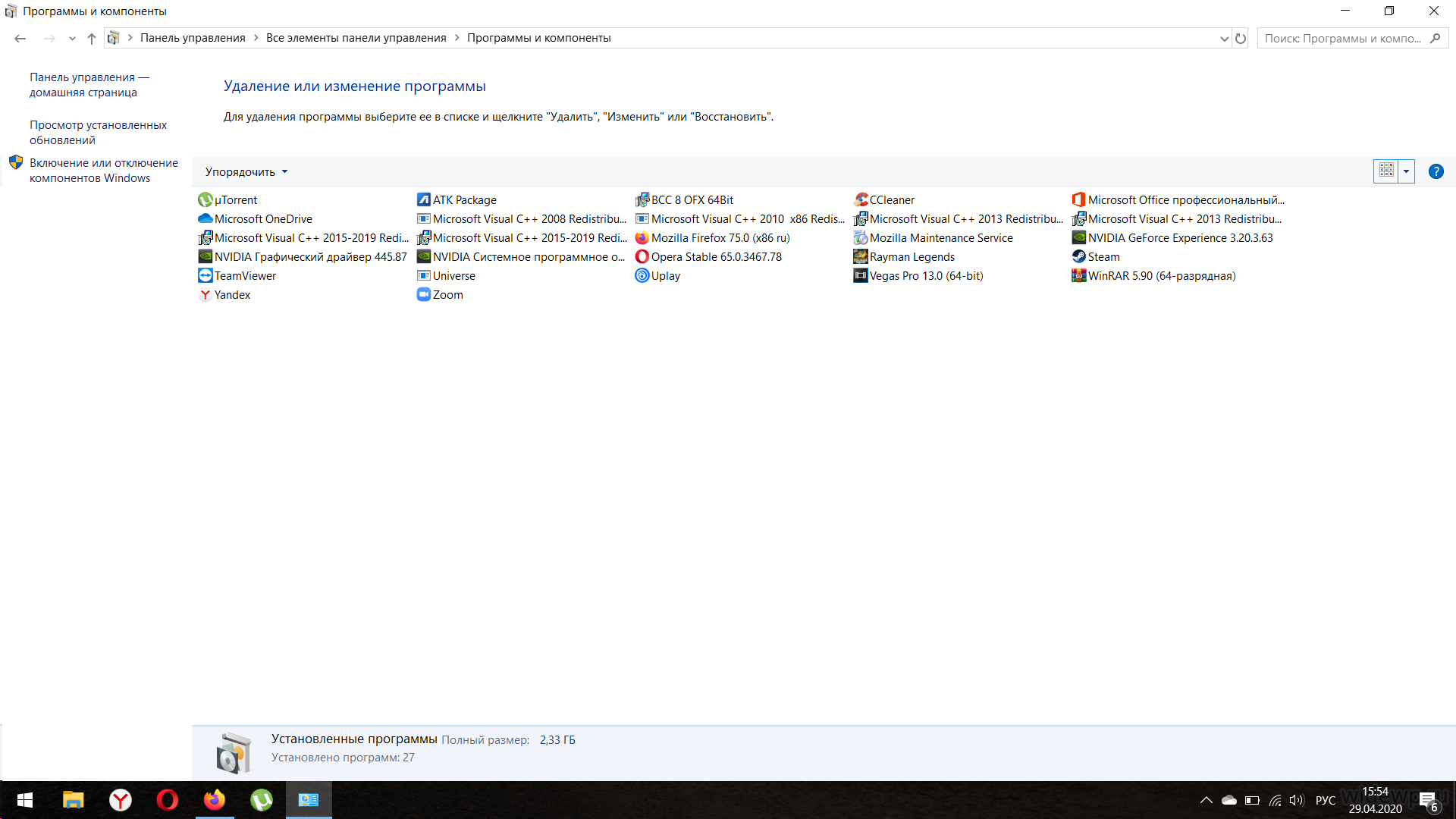Open Yandex Browser from the taskbar
The width and height of the screenshot is (1456, 819).
pyautogui.click(x=121, y=800)
